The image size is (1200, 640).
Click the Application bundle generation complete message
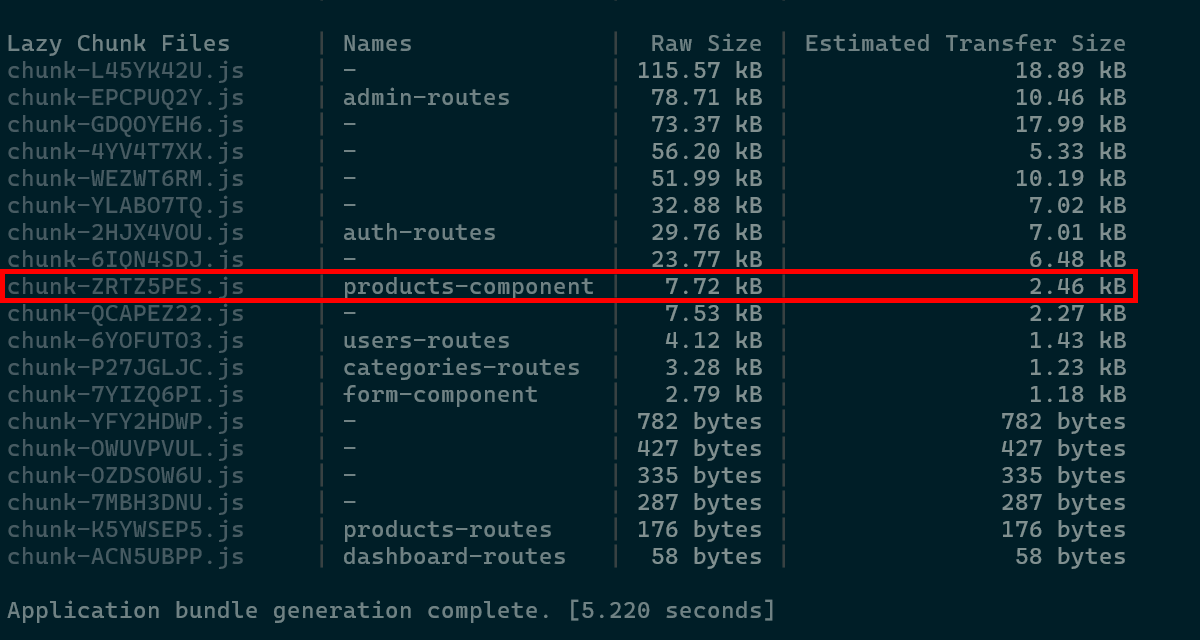(390, 611)
